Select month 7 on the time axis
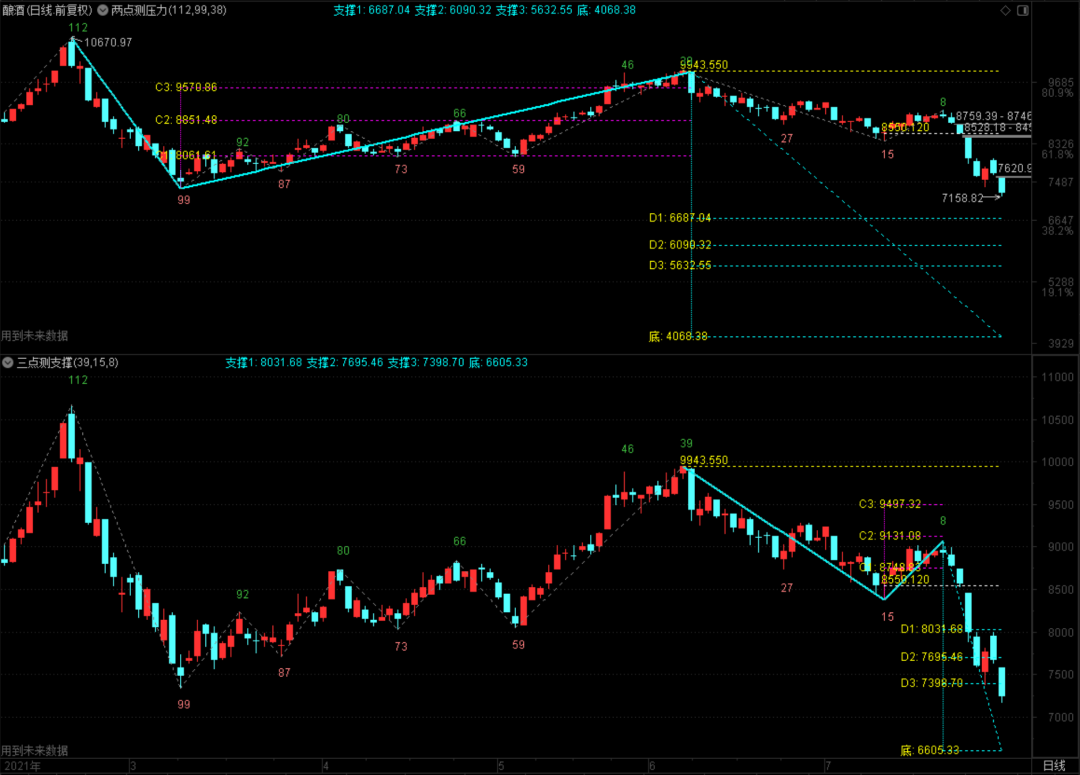The height and width of the screenshot is (775, 1080). [827, 766]
